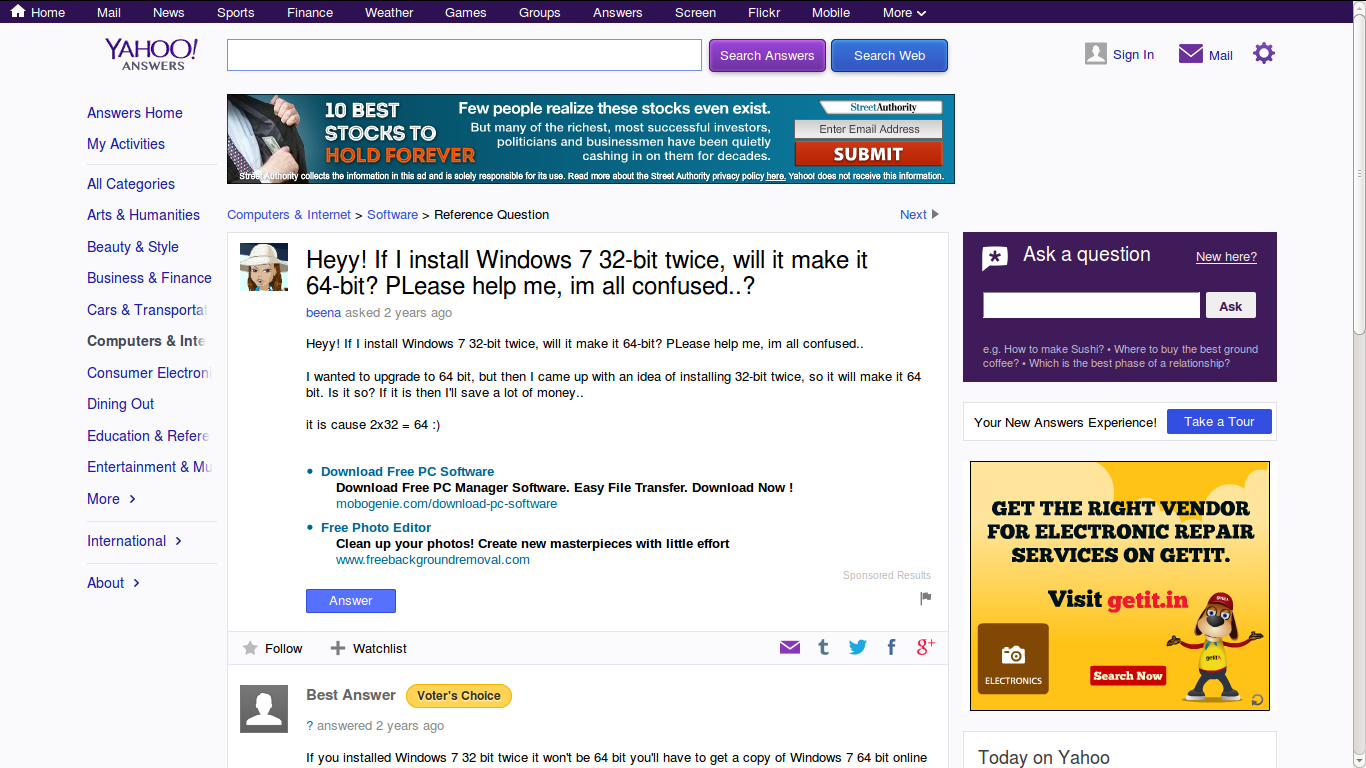Open Free Photo Editor sponsored link
Screen dimensions: 1366x768
click(376, 528)
